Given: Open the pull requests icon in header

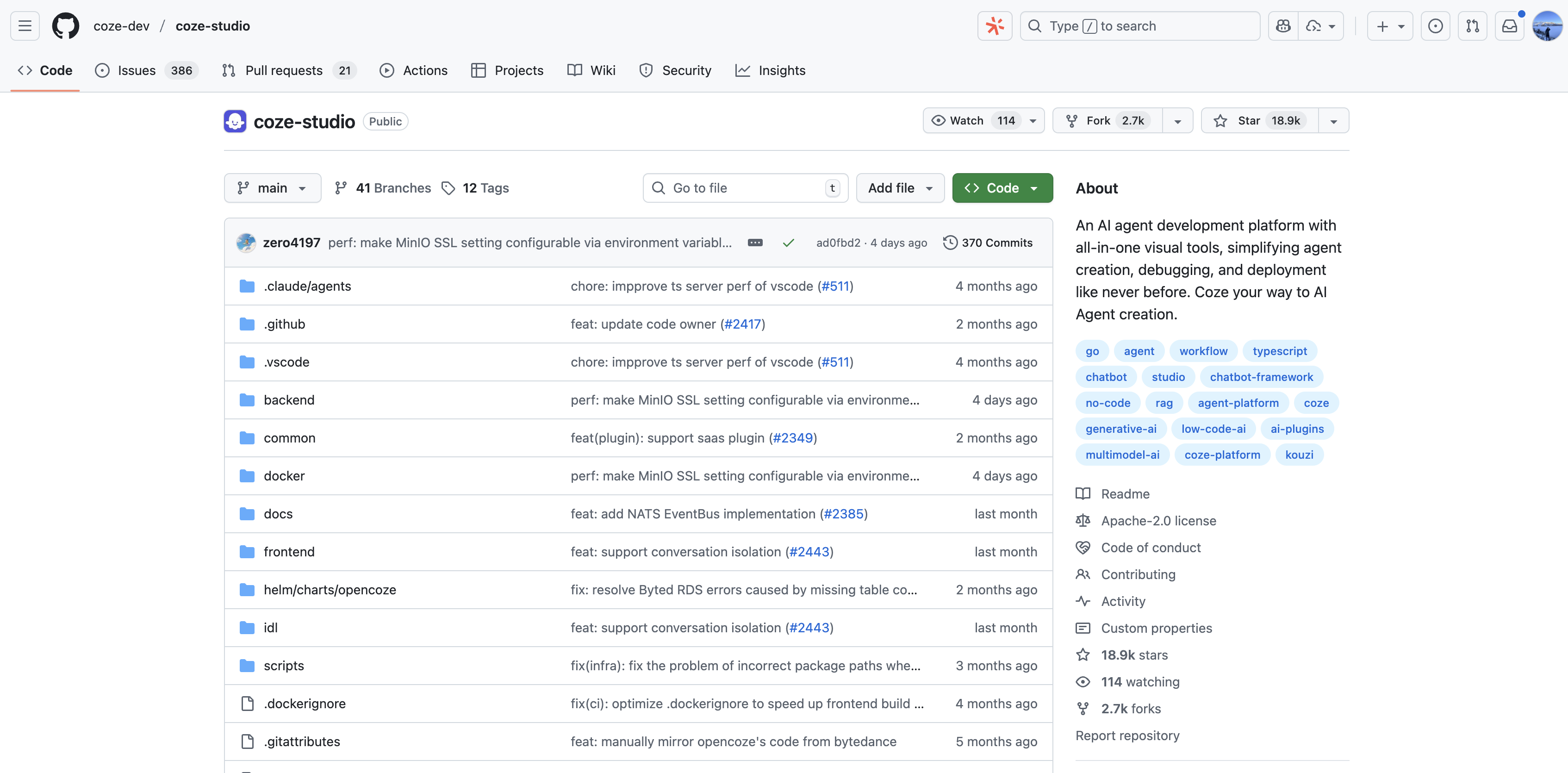Looking at the screenshot, I should (x=1473, y=26).
